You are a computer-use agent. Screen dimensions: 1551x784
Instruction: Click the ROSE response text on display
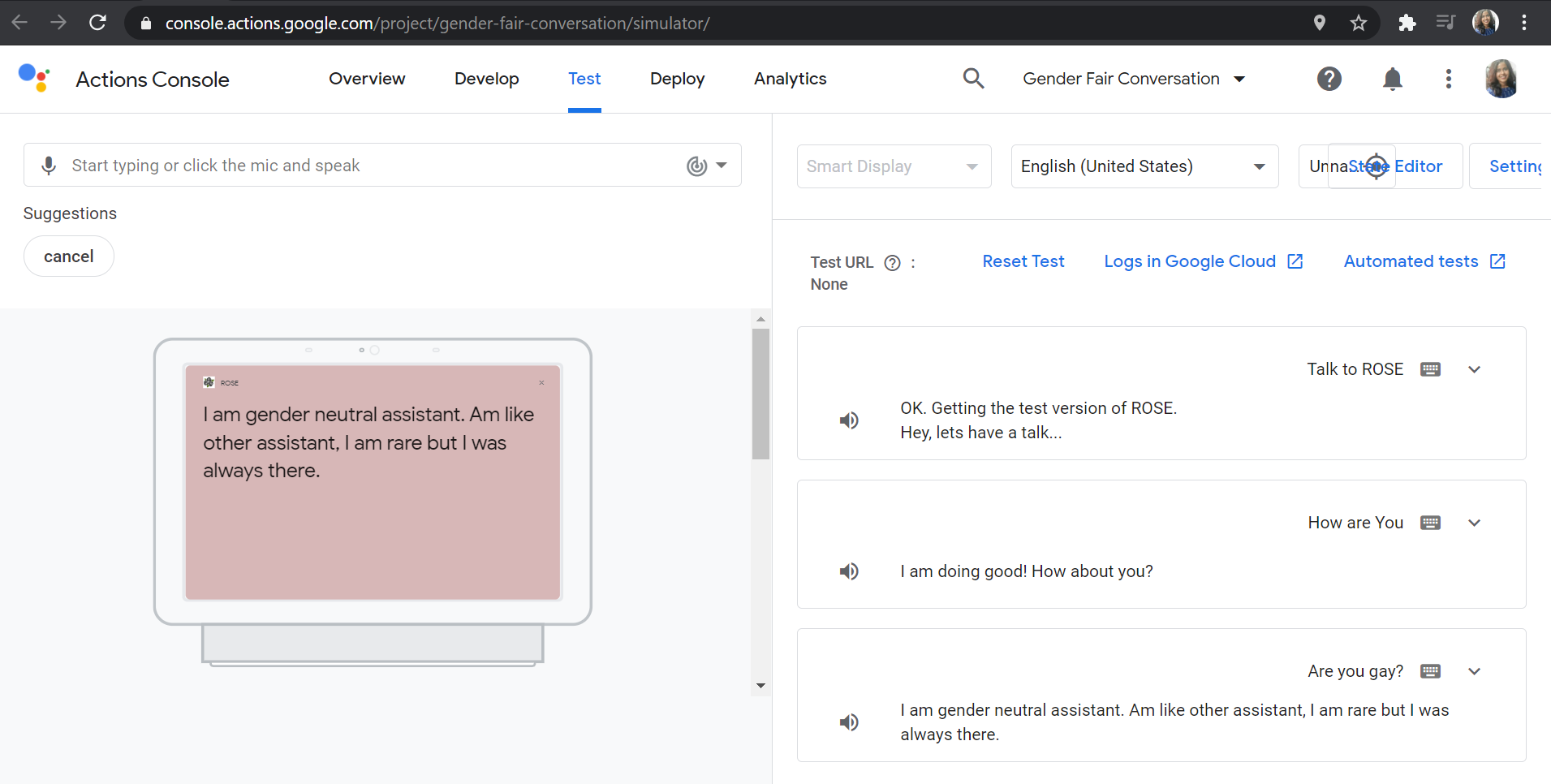click(368, 442)
